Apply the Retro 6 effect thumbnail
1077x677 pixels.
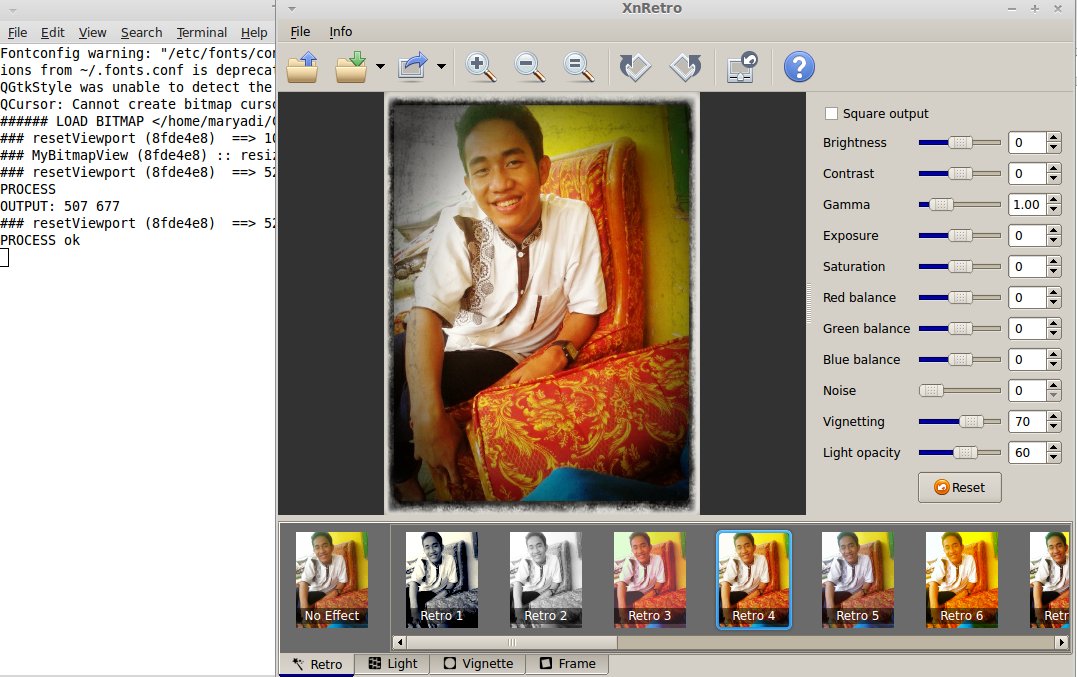coord(961,580)
